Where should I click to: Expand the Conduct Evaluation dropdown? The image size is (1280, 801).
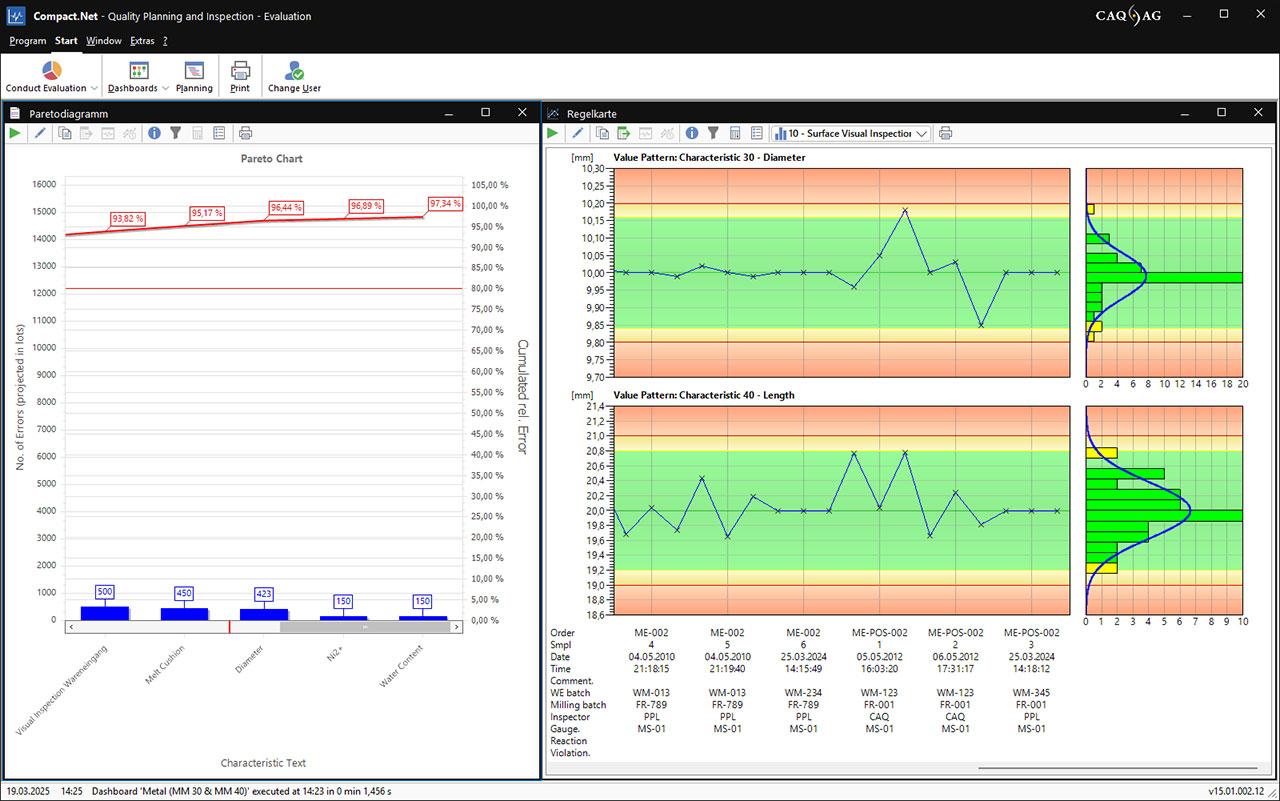pyautogui.click(x=94, y=88)
